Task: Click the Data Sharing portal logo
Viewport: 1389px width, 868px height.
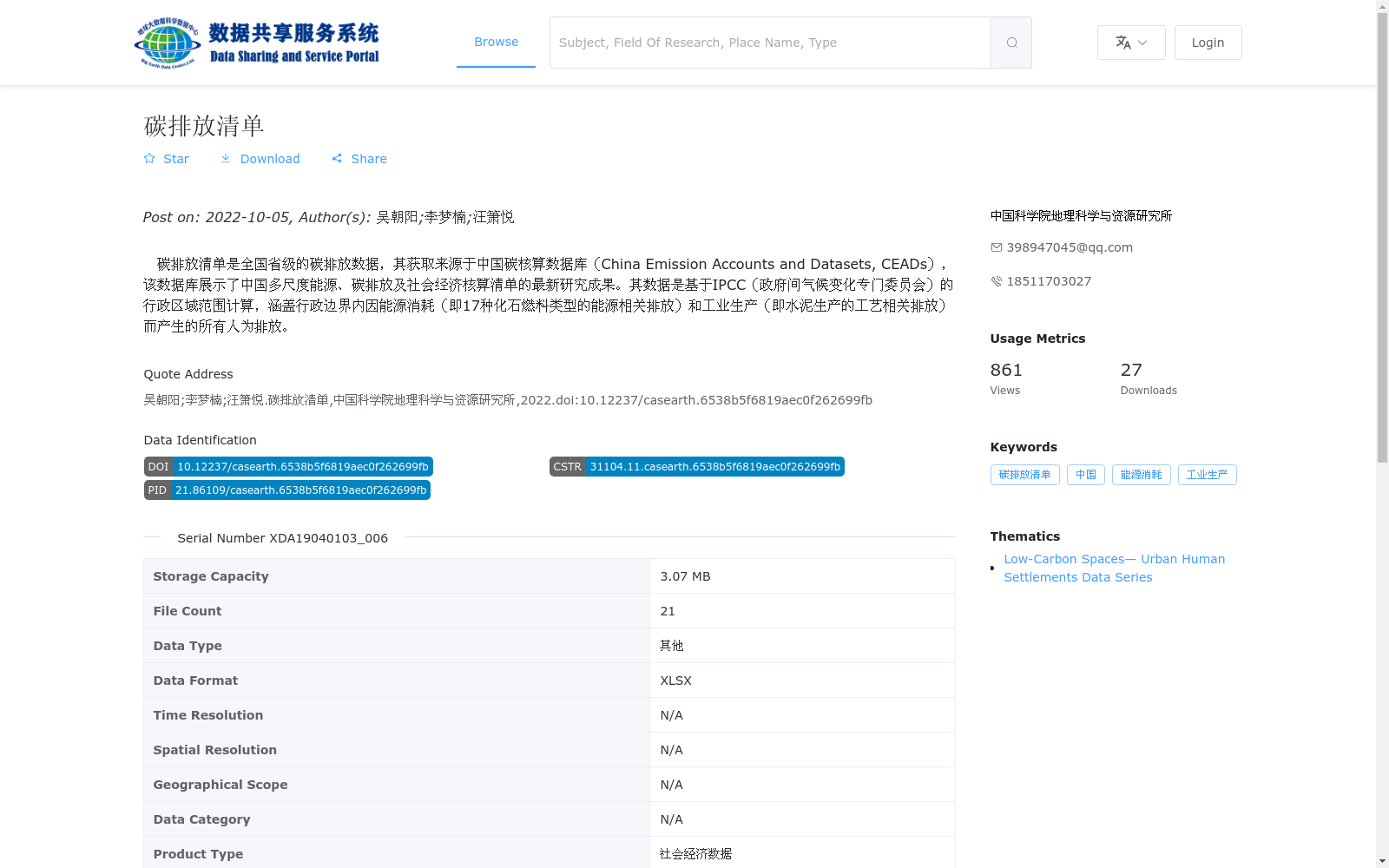Action: 257,42
